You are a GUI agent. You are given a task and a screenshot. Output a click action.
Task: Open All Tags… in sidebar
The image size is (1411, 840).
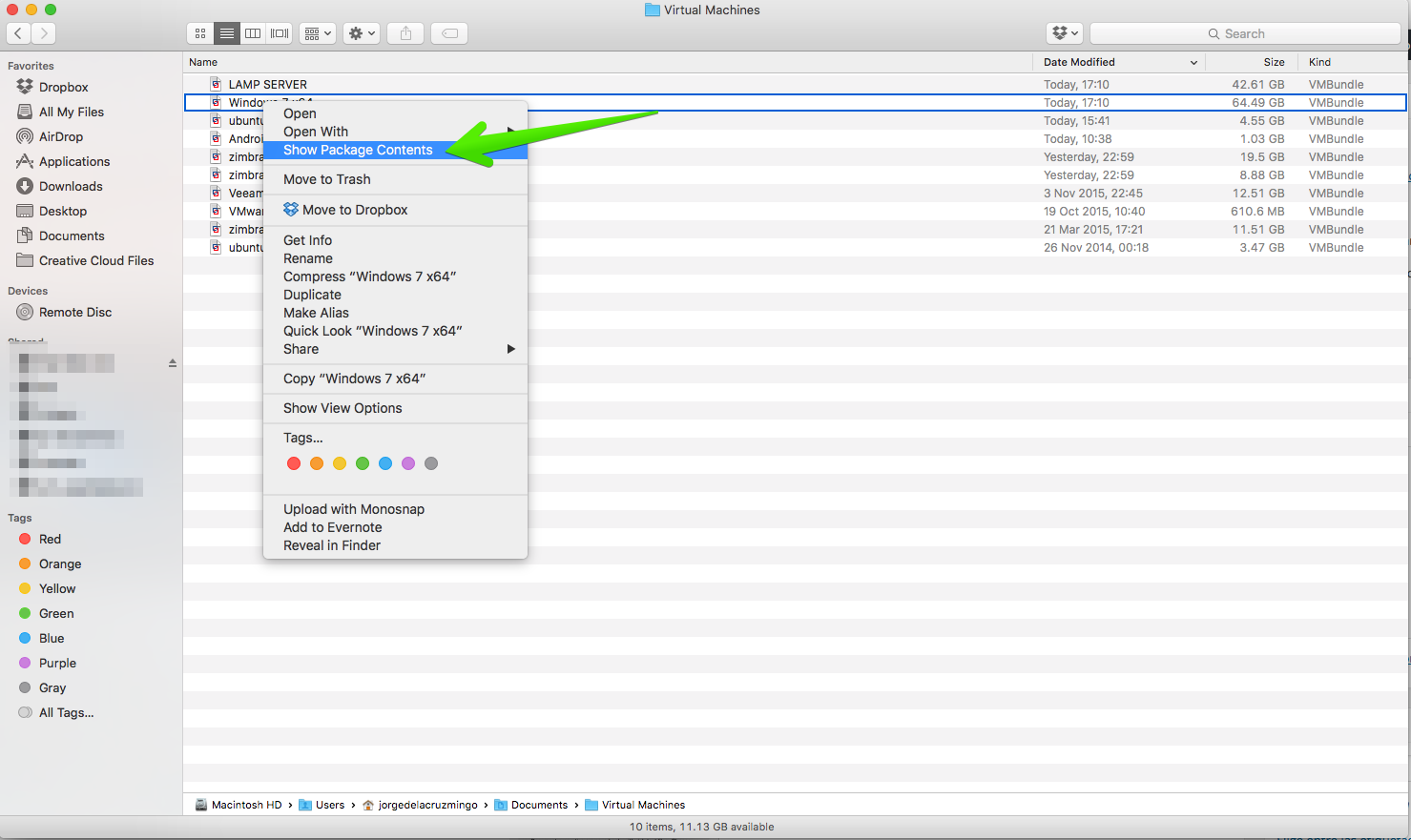(x=66, y=712)
